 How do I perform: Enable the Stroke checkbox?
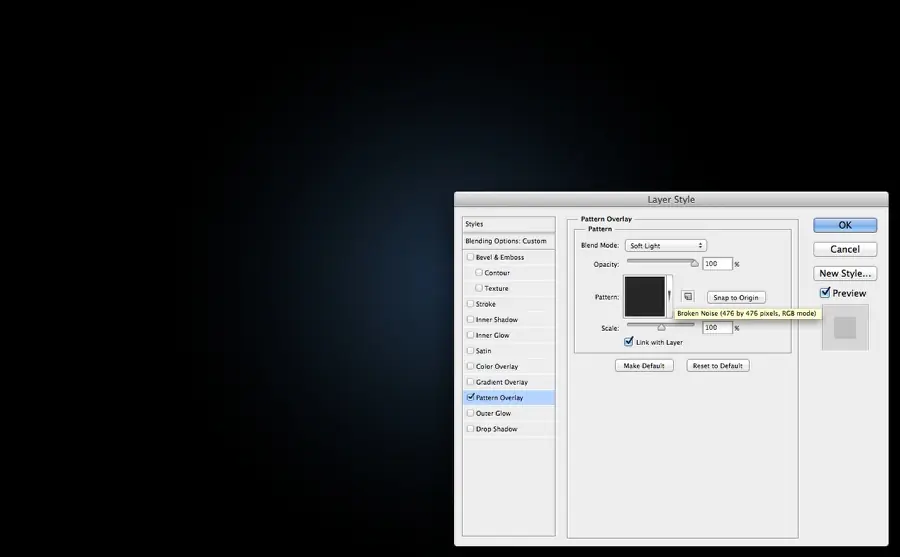tap(471, 304)
